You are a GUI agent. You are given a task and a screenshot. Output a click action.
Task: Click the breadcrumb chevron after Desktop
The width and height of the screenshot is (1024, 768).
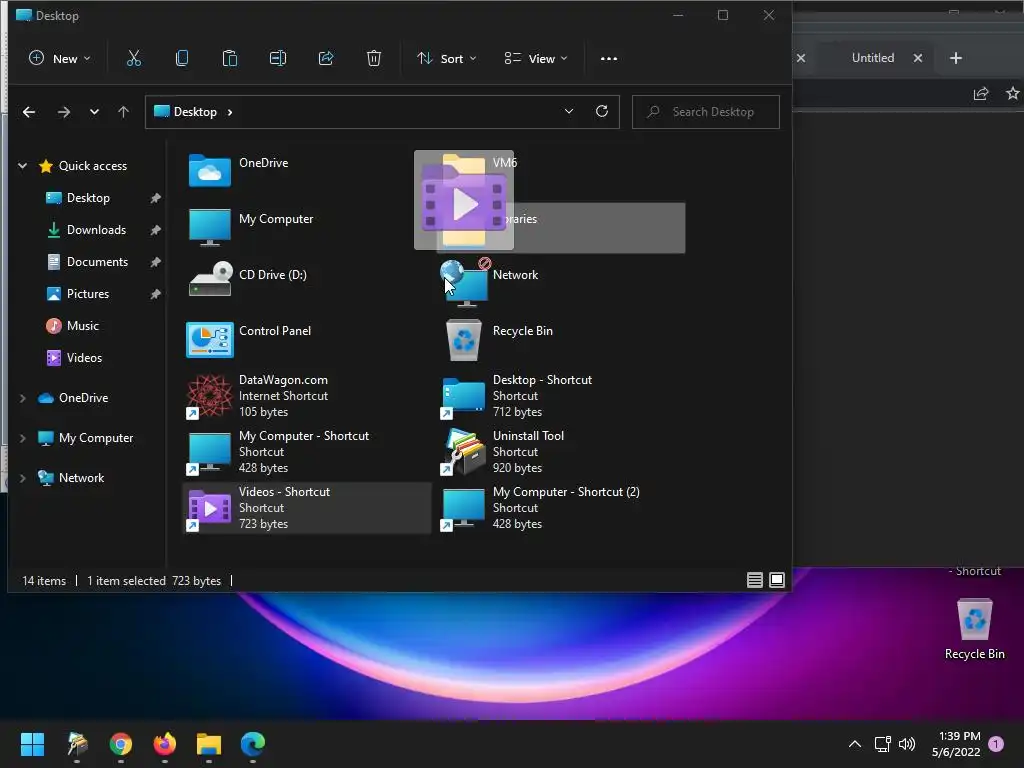click(x=230, y=112)
